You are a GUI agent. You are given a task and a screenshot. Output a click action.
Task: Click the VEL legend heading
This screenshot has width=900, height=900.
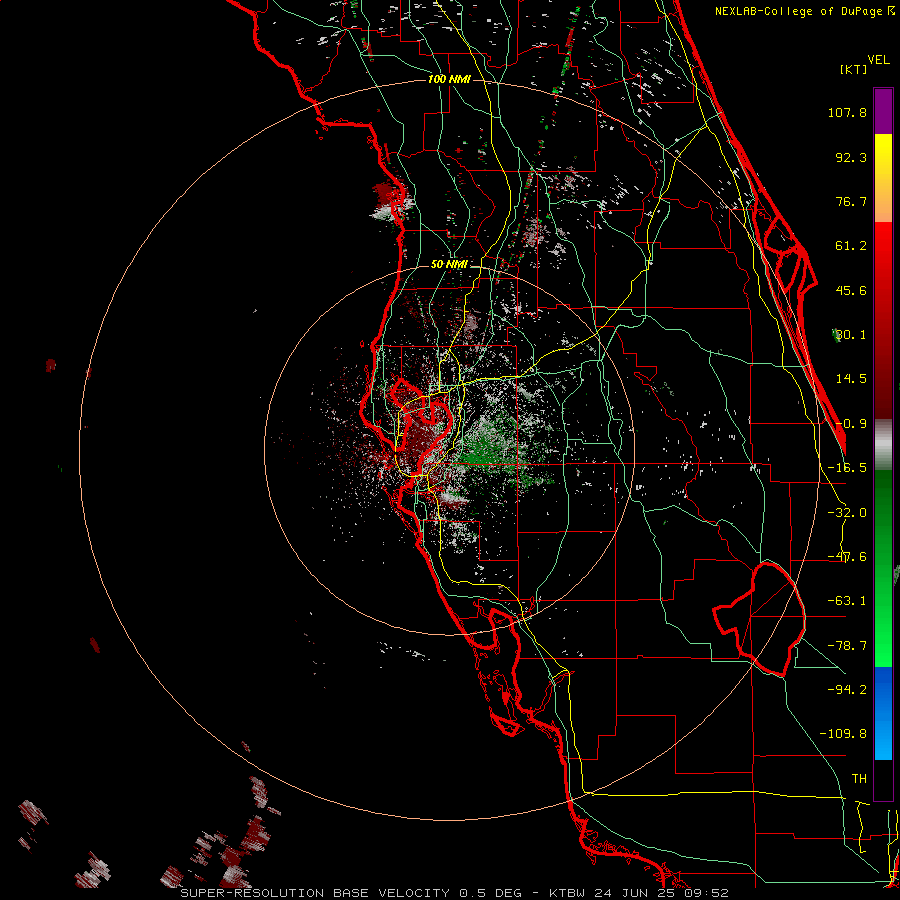click(878, 60)
